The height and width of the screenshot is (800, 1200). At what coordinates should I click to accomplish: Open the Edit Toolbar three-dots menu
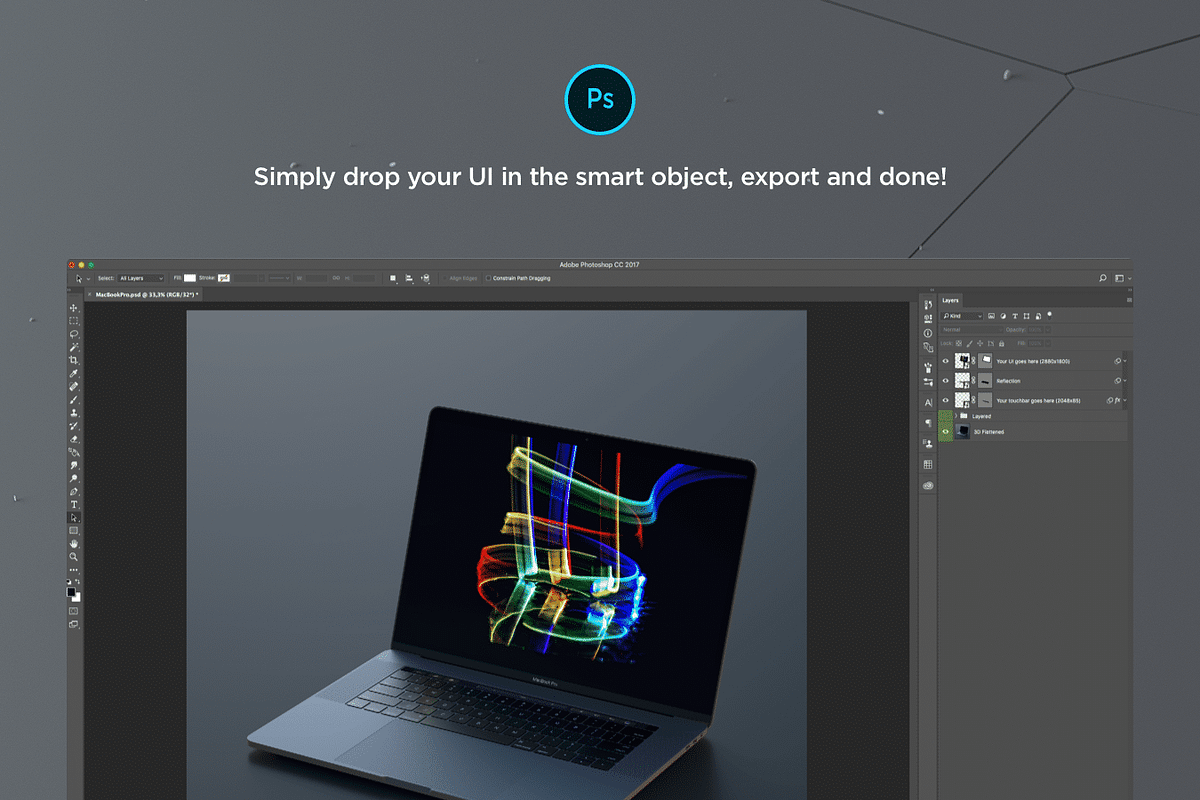tap(73, 570)
